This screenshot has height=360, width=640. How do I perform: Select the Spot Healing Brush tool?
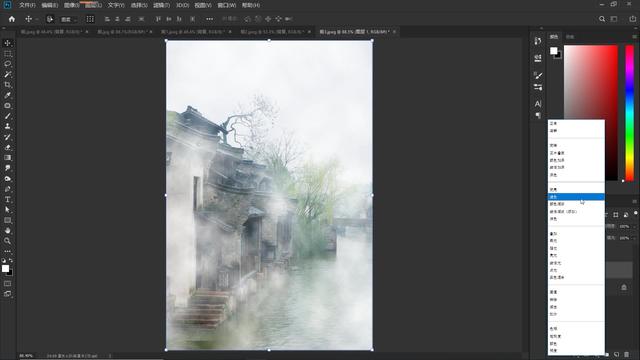(7, 106)
